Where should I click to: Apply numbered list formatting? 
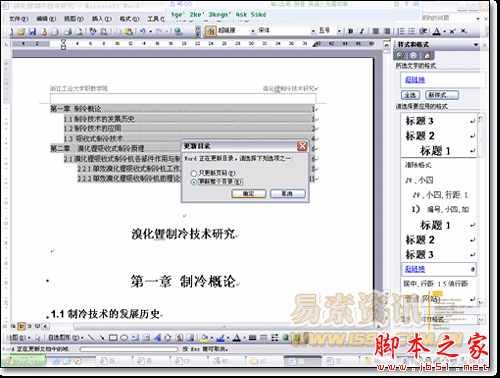[x=401, y=31]
